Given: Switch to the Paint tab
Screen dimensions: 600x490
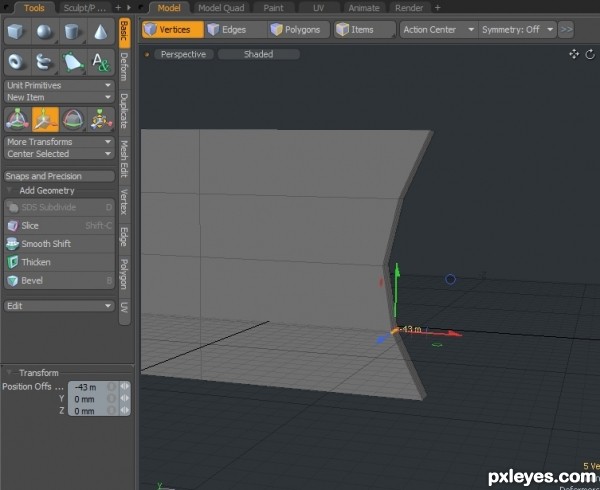Looking at the screenshot, I should (x=273, y=8).
